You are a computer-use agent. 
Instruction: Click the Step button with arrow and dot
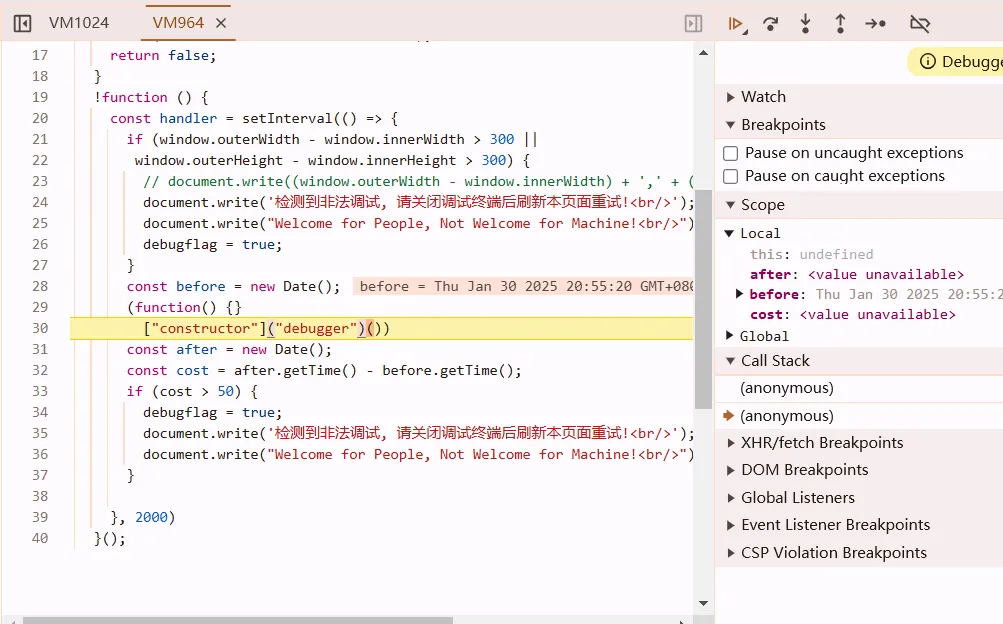click(875, 24)
